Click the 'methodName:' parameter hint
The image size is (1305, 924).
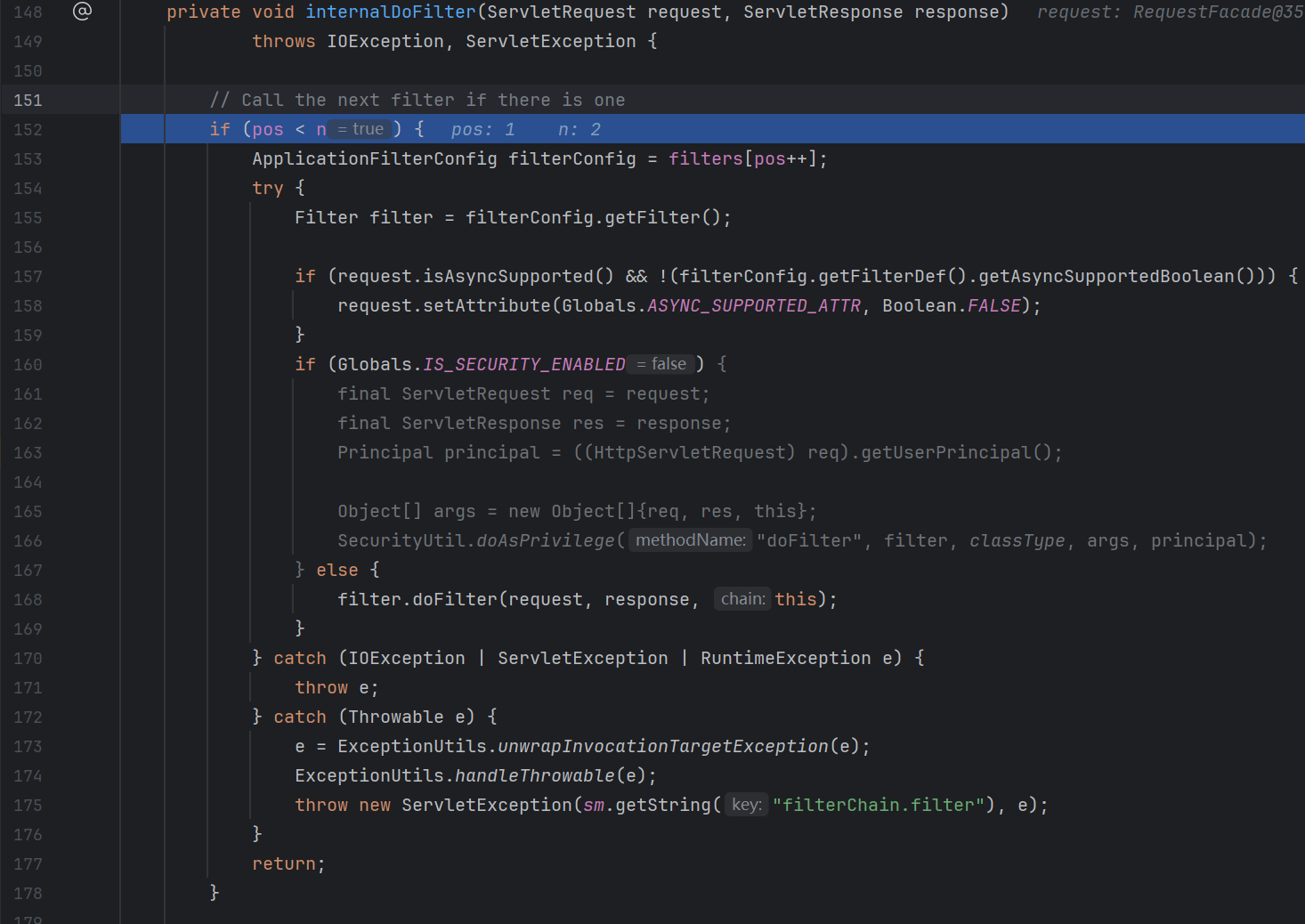click(690, 540)
